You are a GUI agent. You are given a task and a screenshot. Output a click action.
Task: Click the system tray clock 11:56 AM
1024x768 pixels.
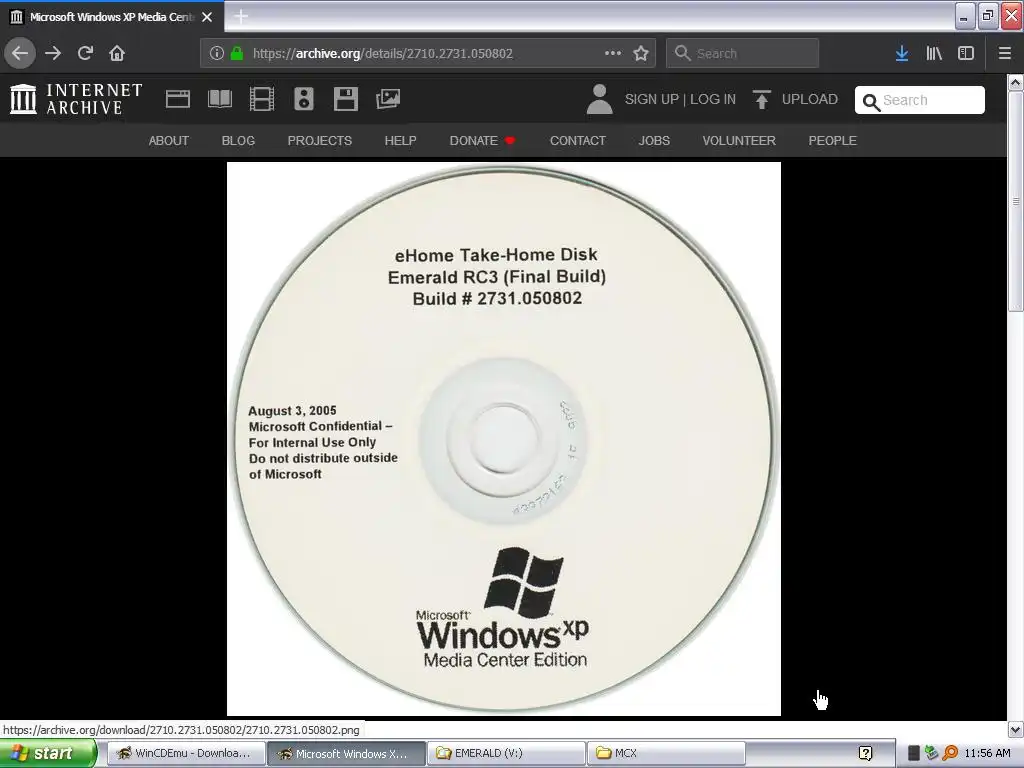coord(987,753)
